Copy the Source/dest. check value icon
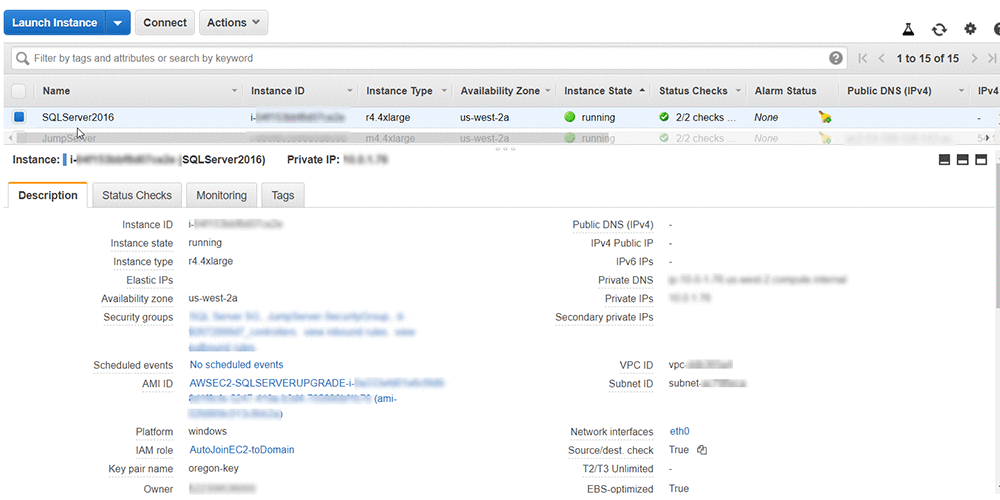1000x500 pixels. [702, 450]
